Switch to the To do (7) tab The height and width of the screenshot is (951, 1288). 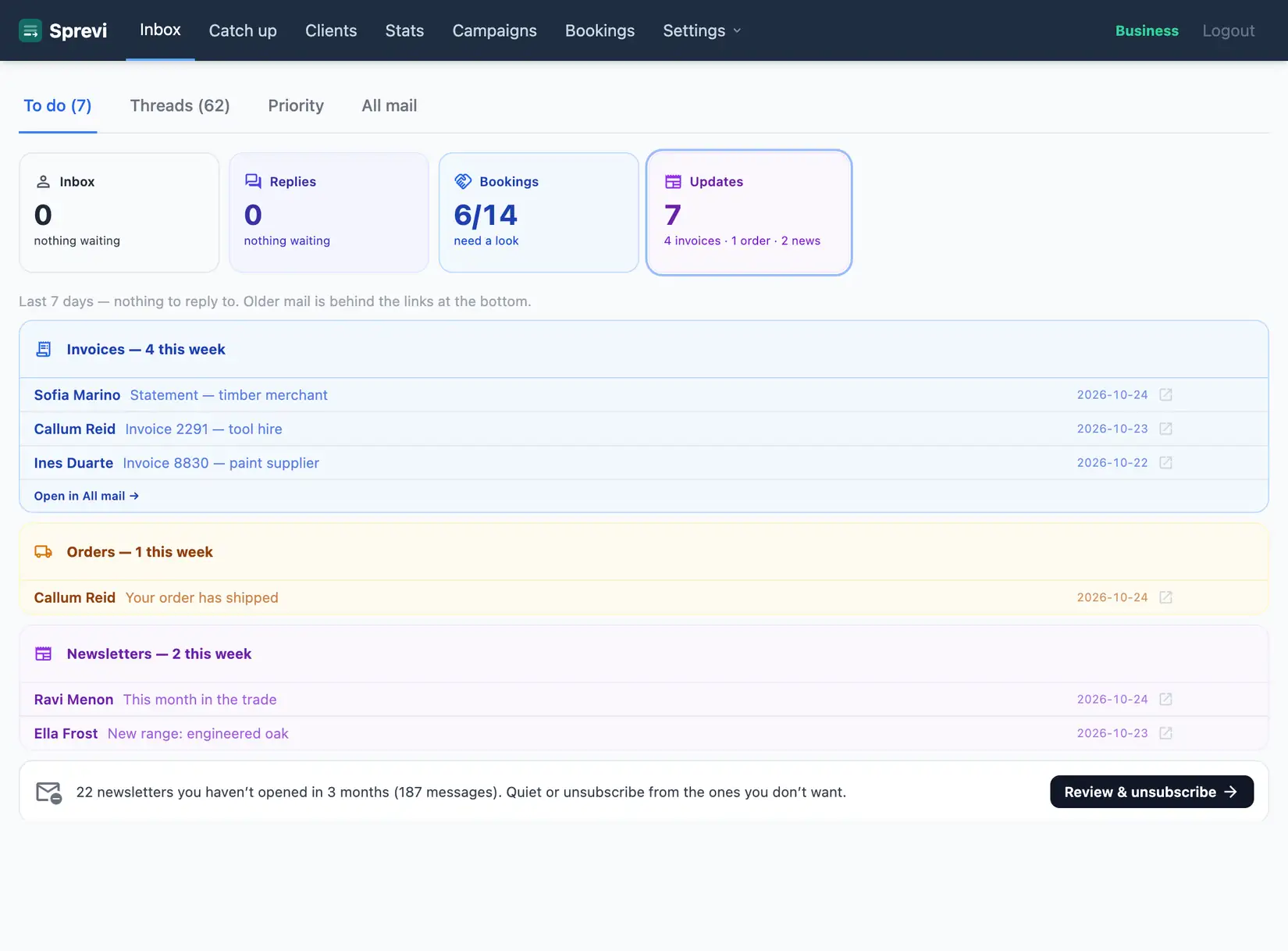58,105
